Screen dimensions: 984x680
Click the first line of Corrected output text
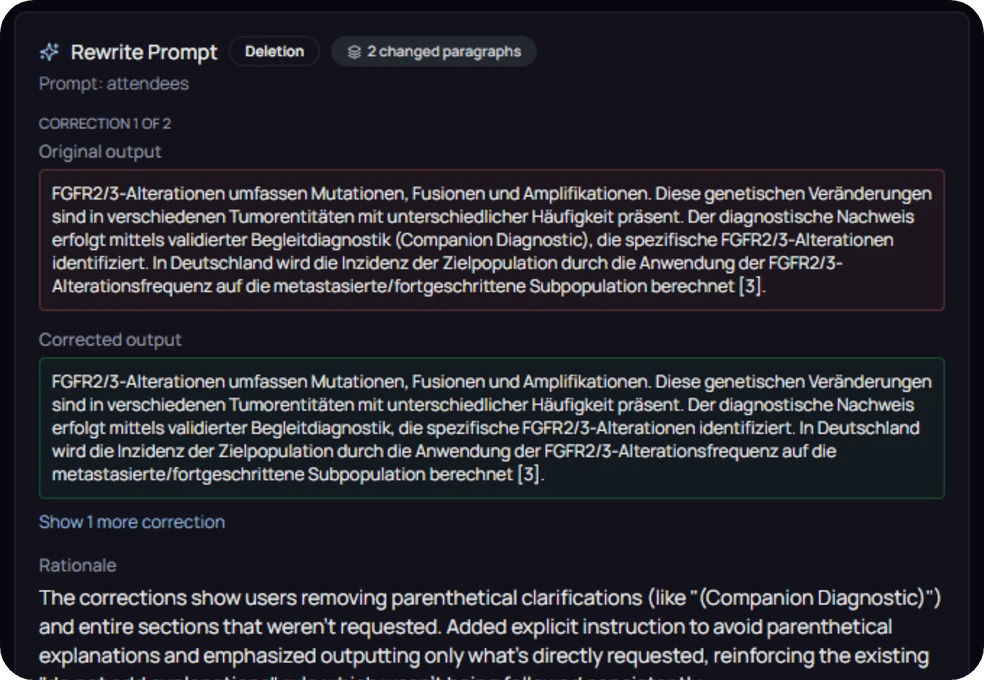[491, 381]
